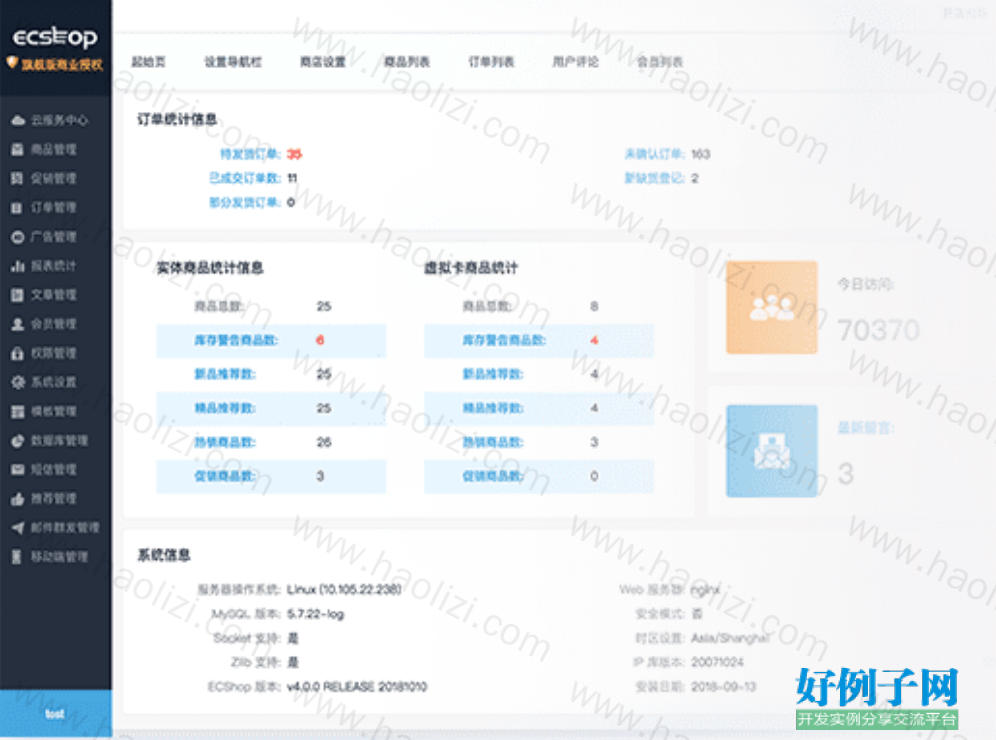
Task: Open 系统设置 gear icon
Action: tap(18, 382)
